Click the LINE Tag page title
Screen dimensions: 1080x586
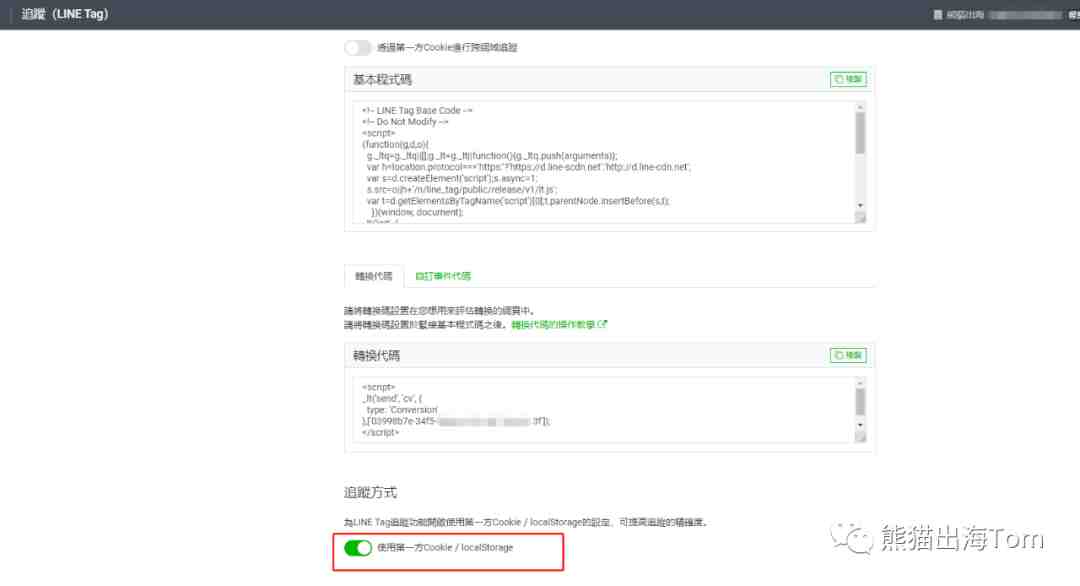pos(65,14)
